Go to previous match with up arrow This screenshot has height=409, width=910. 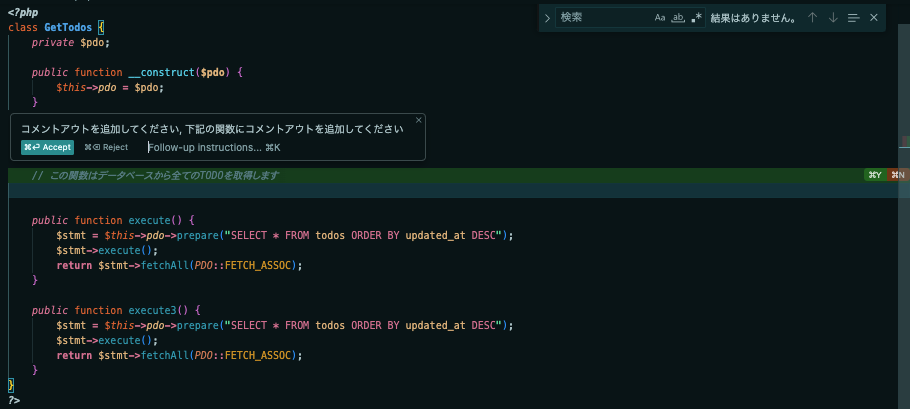click(812, 18)
